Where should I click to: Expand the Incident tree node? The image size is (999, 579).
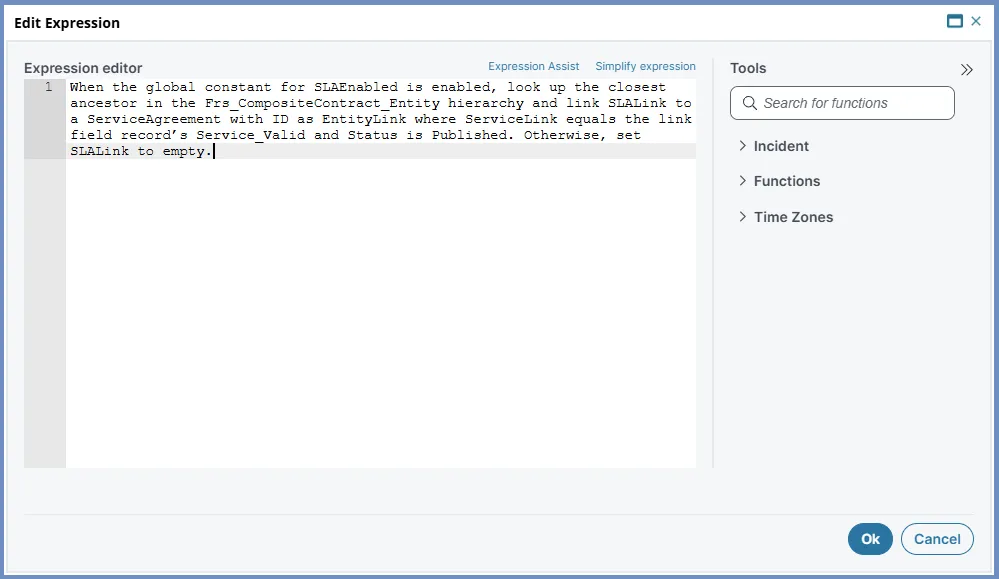[742, 146]
